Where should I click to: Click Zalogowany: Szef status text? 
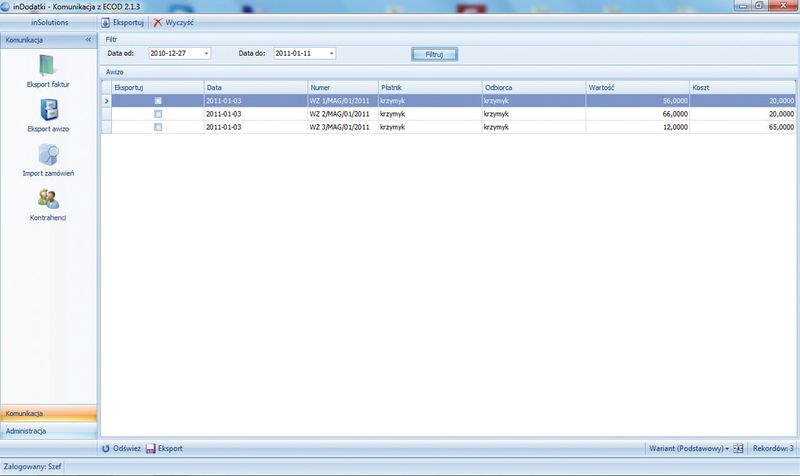(32, 466)
